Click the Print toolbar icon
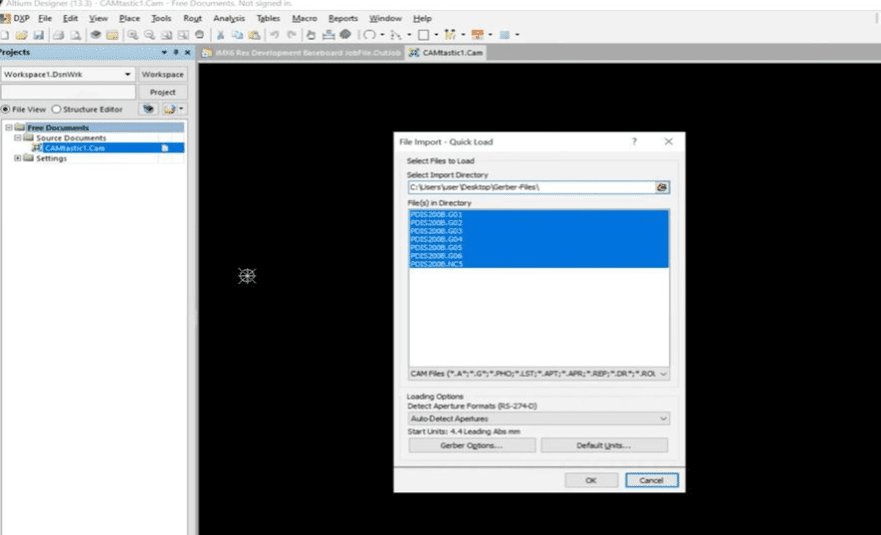Screen dimensions: 881x535 [58, 35]
